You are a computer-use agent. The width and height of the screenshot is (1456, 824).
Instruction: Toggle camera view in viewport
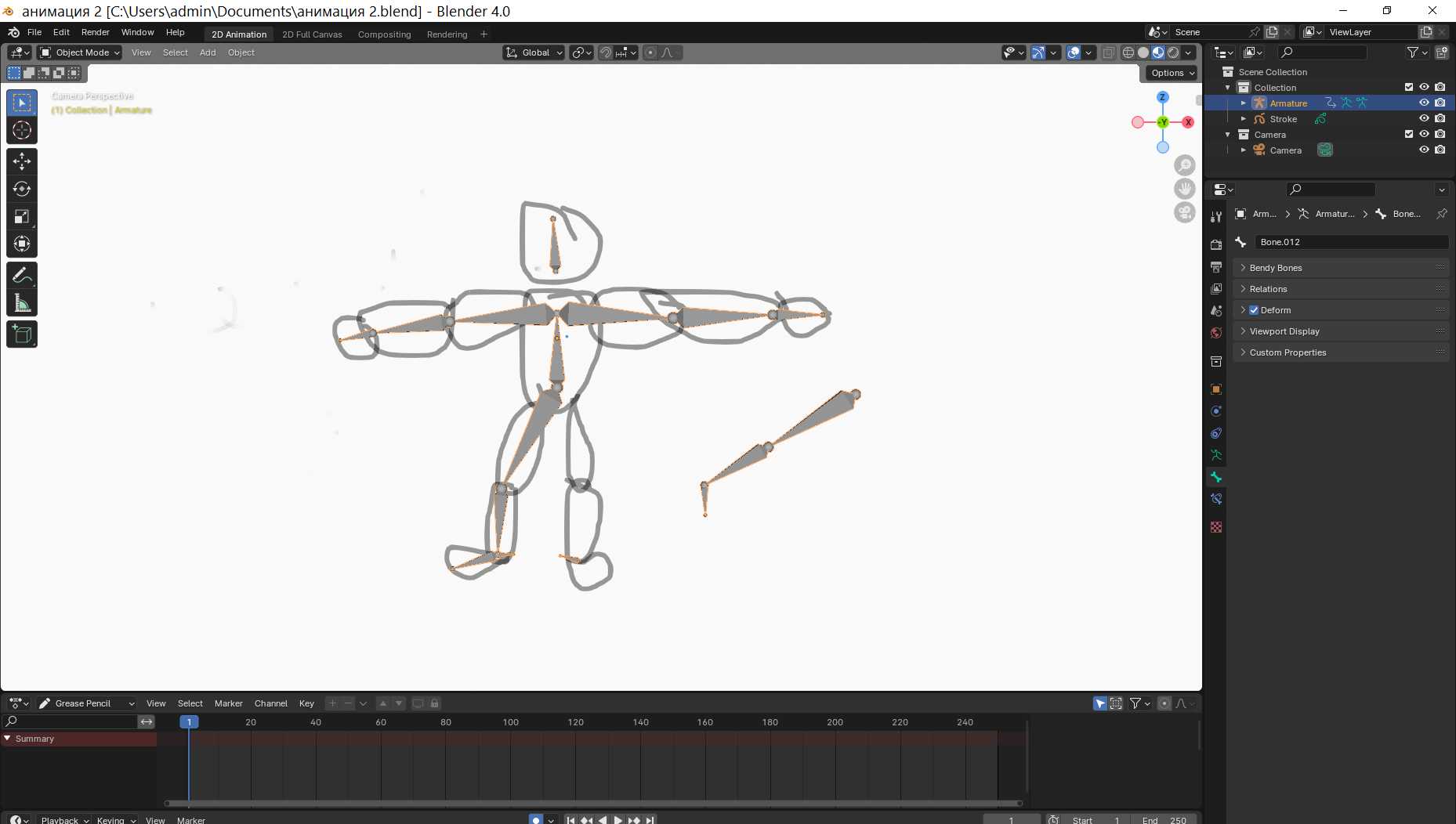click(1184, 212)
